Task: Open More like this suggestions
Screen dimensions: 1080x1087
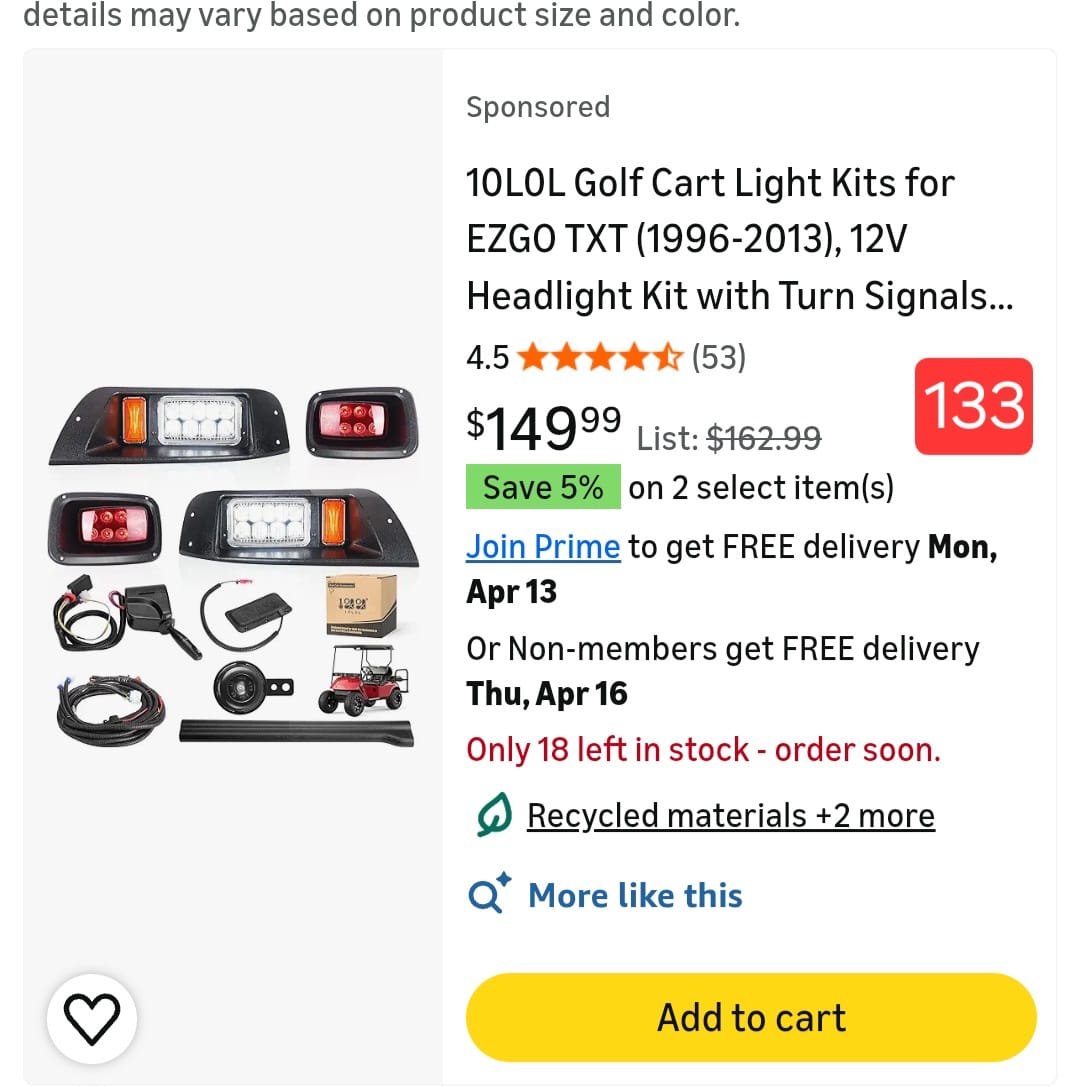Action: coord(635,895)
